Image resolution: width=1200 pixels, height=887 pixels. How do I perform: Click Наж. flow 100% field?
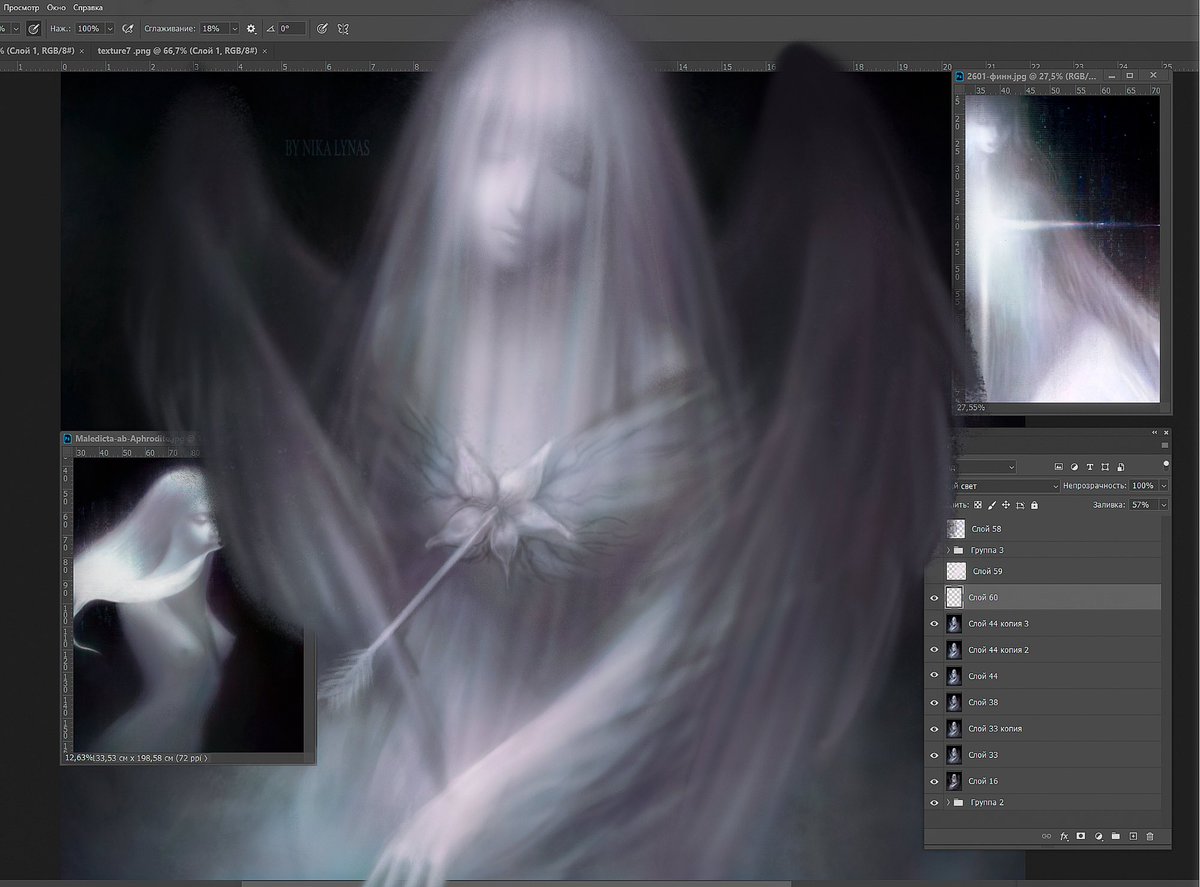(90, 29)
